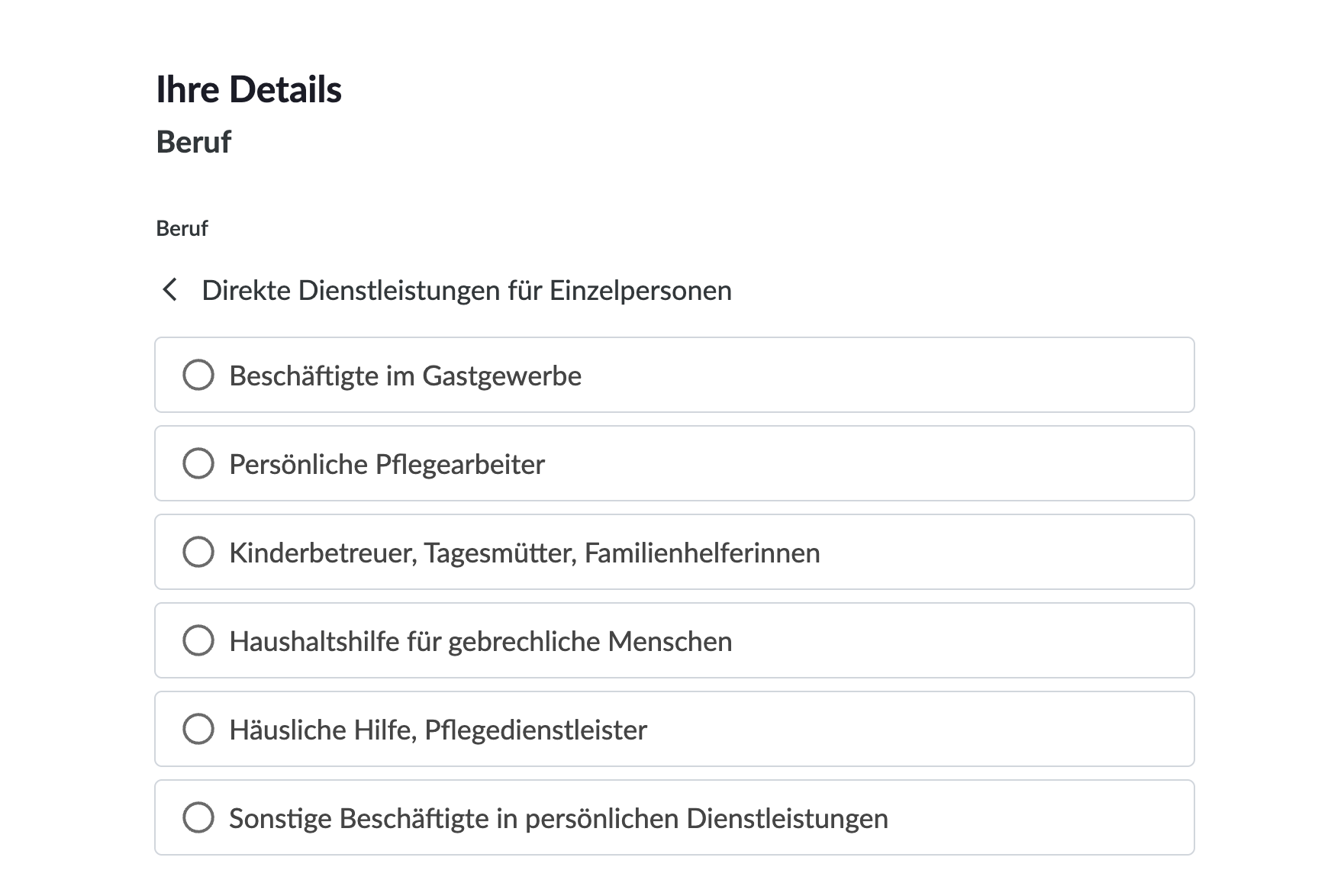Select the radio button for Beschäftigte im Gastgewerbe
This screenshot has width=1328, height=896.
(198, 375)
